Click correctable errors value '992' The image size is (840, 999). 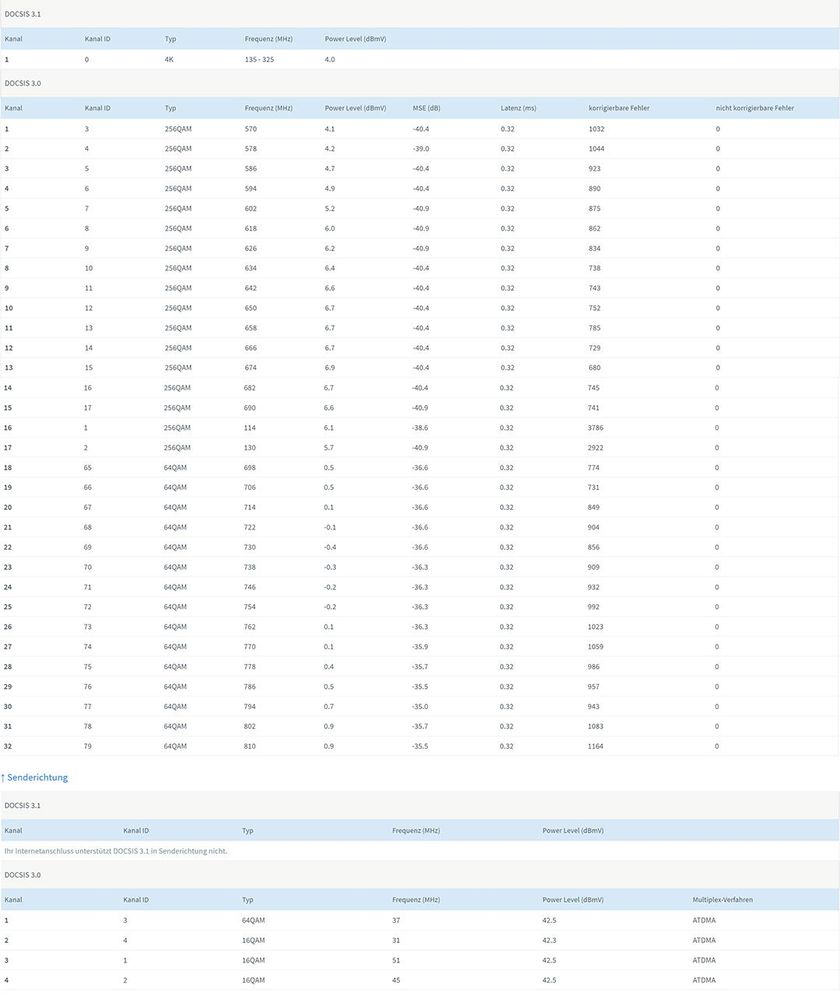pos(593,607)
